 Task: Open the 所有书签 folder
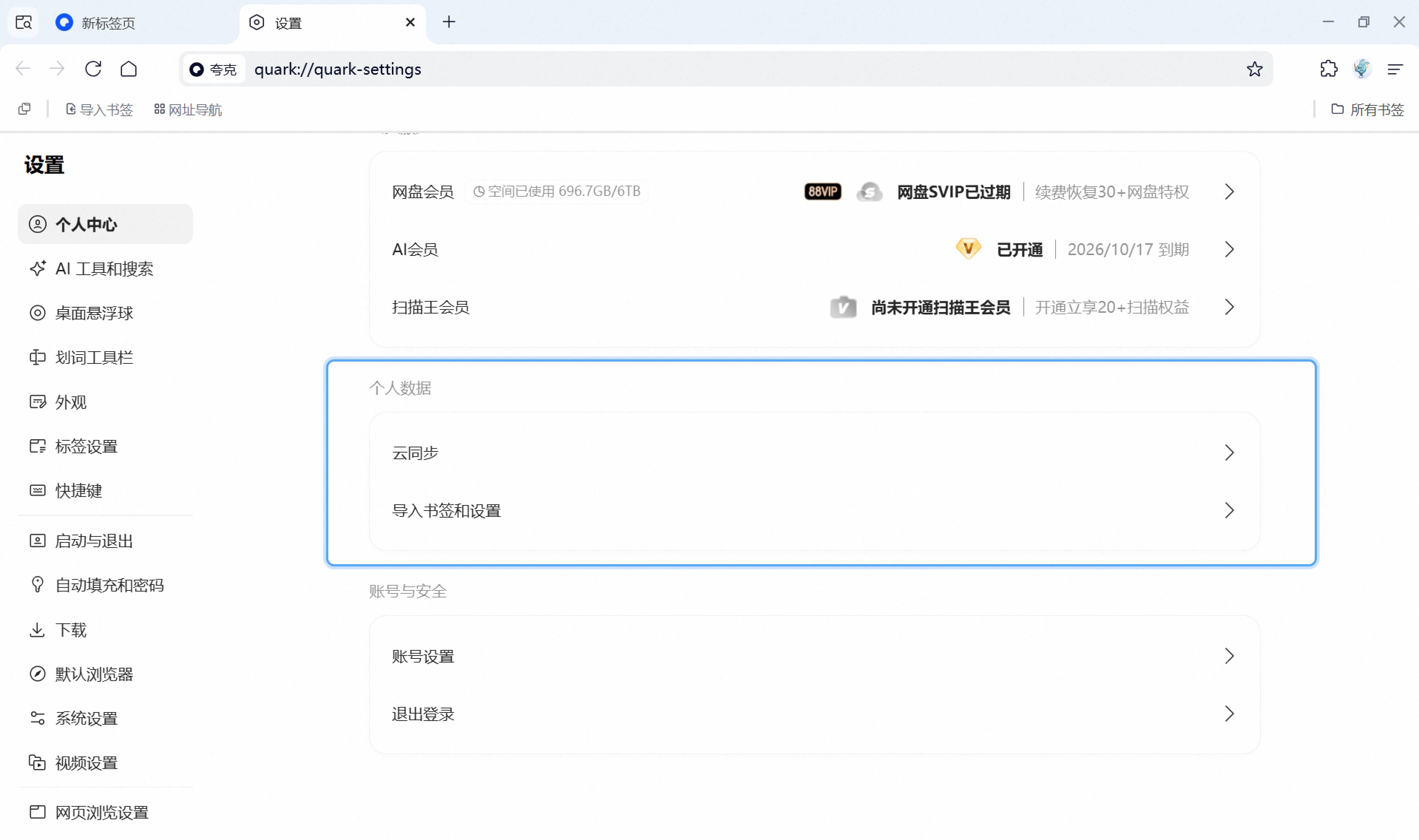click(x=1368, y=109)
